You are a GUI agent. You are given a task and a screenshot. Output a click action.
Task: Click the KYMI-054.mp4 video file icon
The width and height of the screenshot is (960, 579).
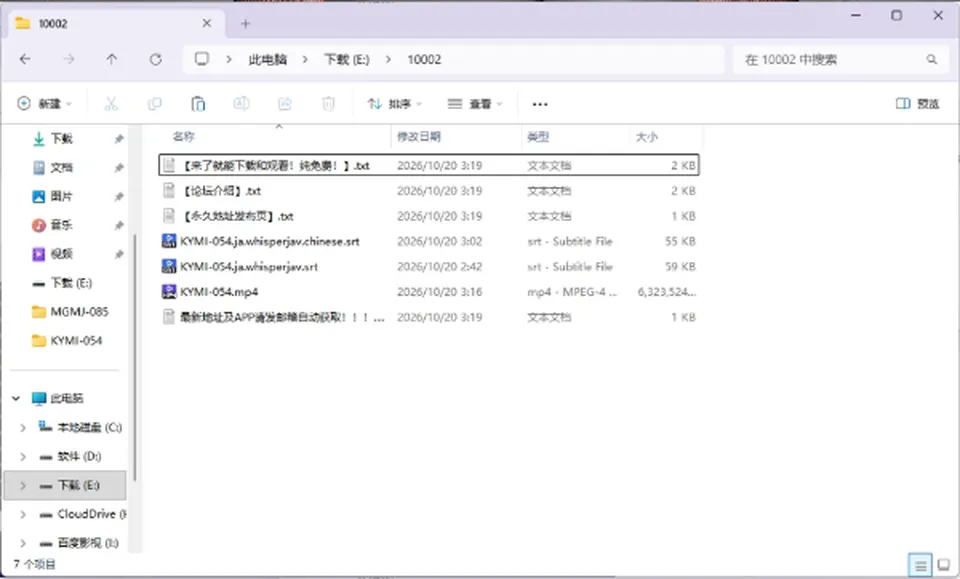[x=169, y=291]
